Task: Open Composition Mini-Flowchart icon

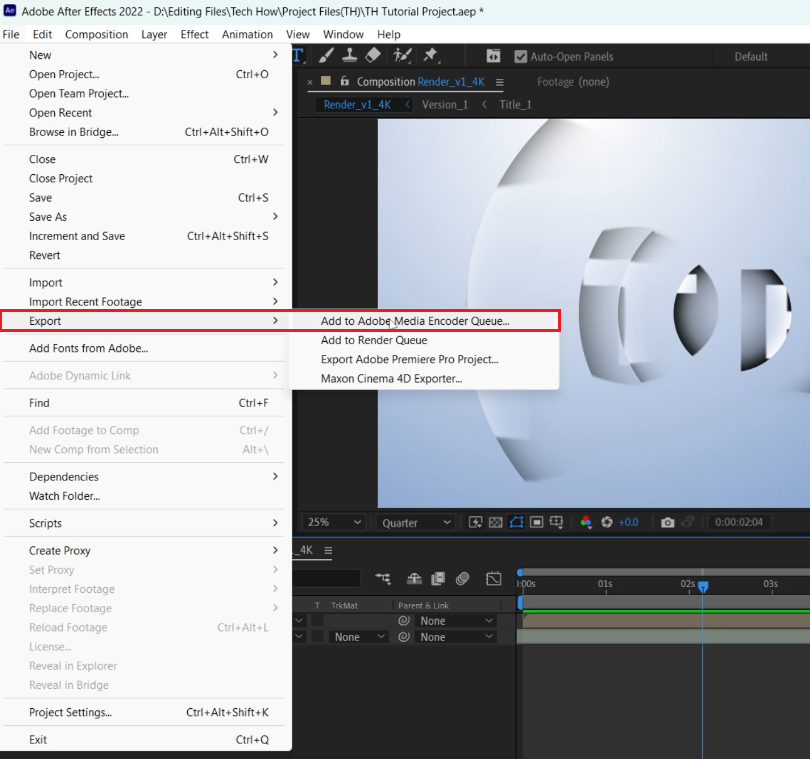Action: point(383,579)
